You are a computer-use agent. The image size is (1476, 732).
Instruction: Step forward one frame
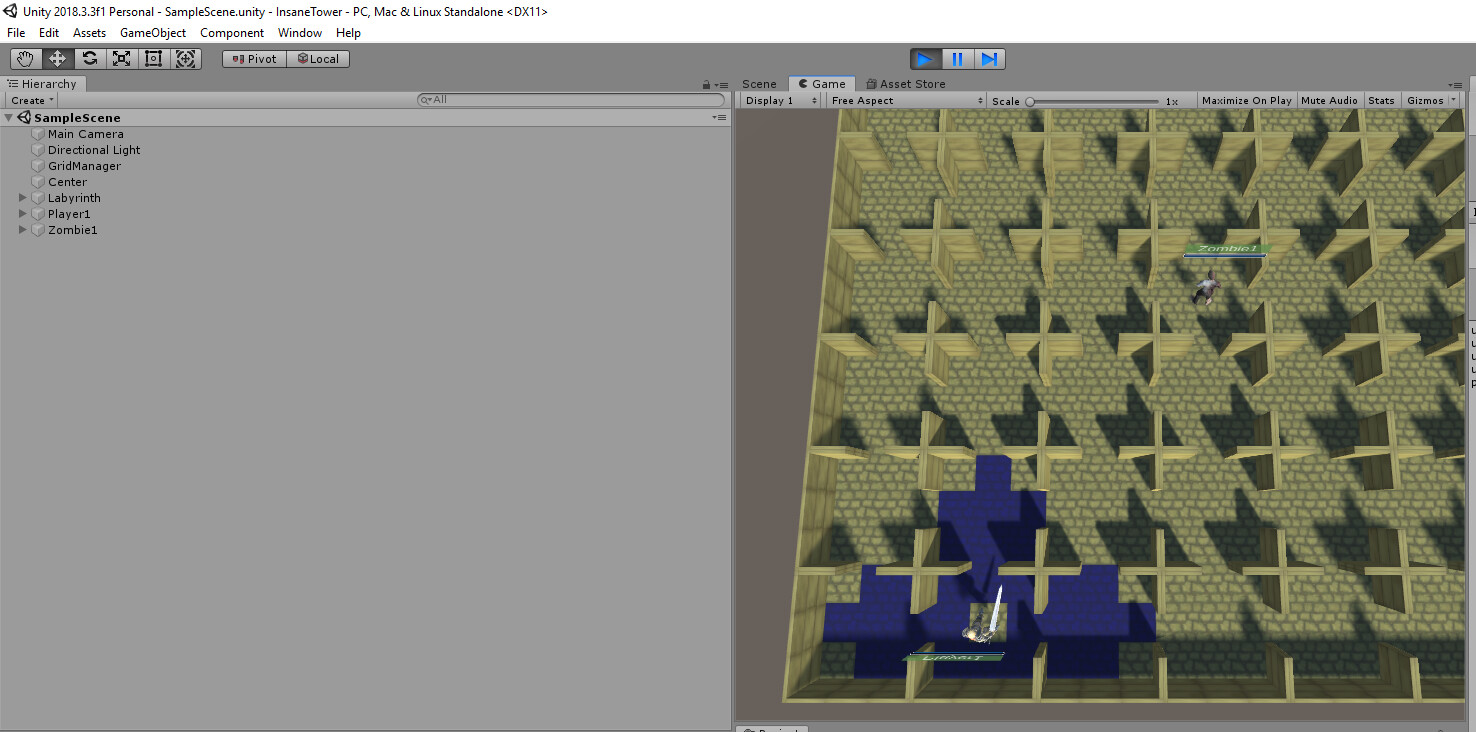point(989,58)
